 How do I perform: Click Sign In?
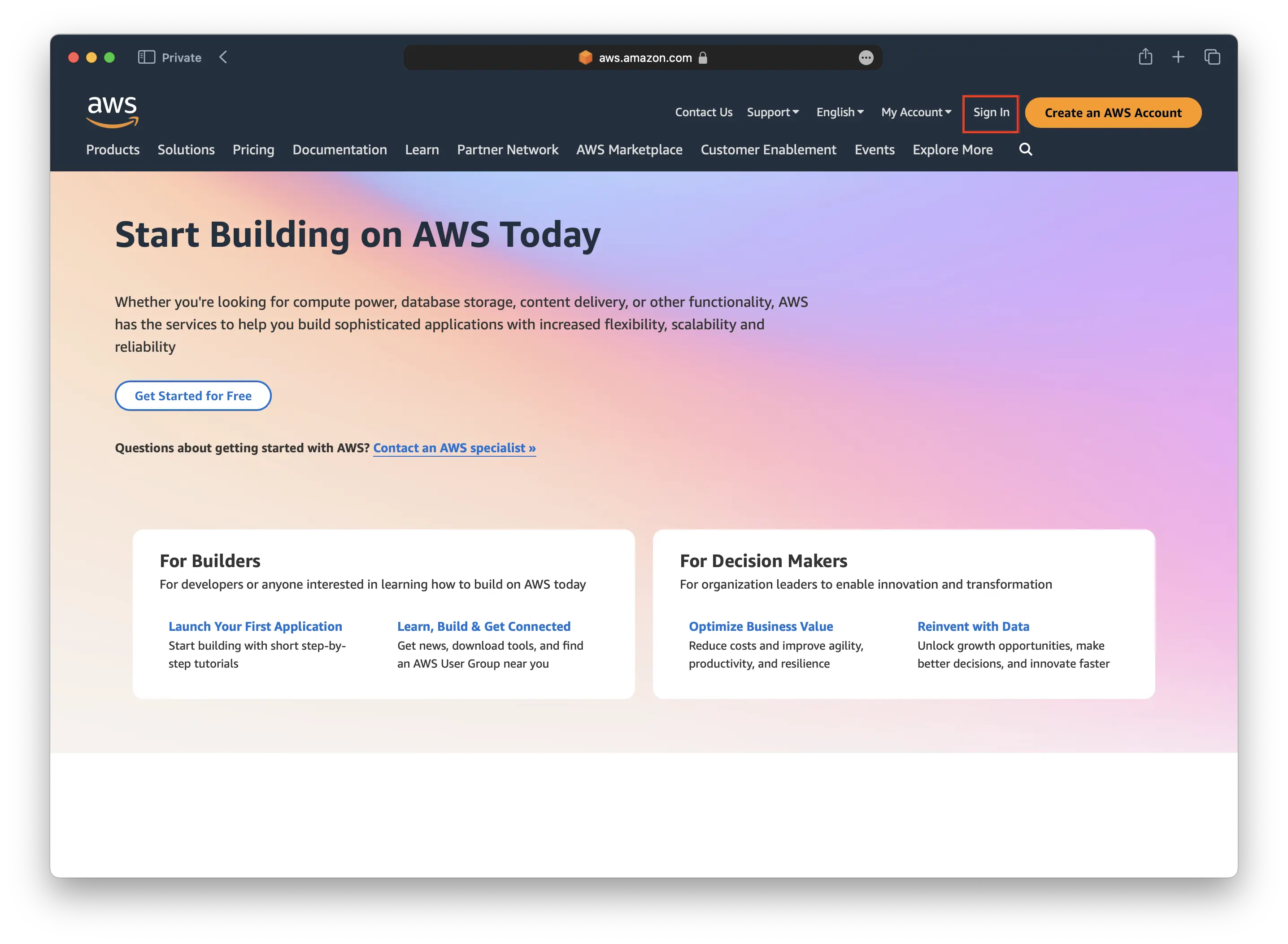pos(991,113)
